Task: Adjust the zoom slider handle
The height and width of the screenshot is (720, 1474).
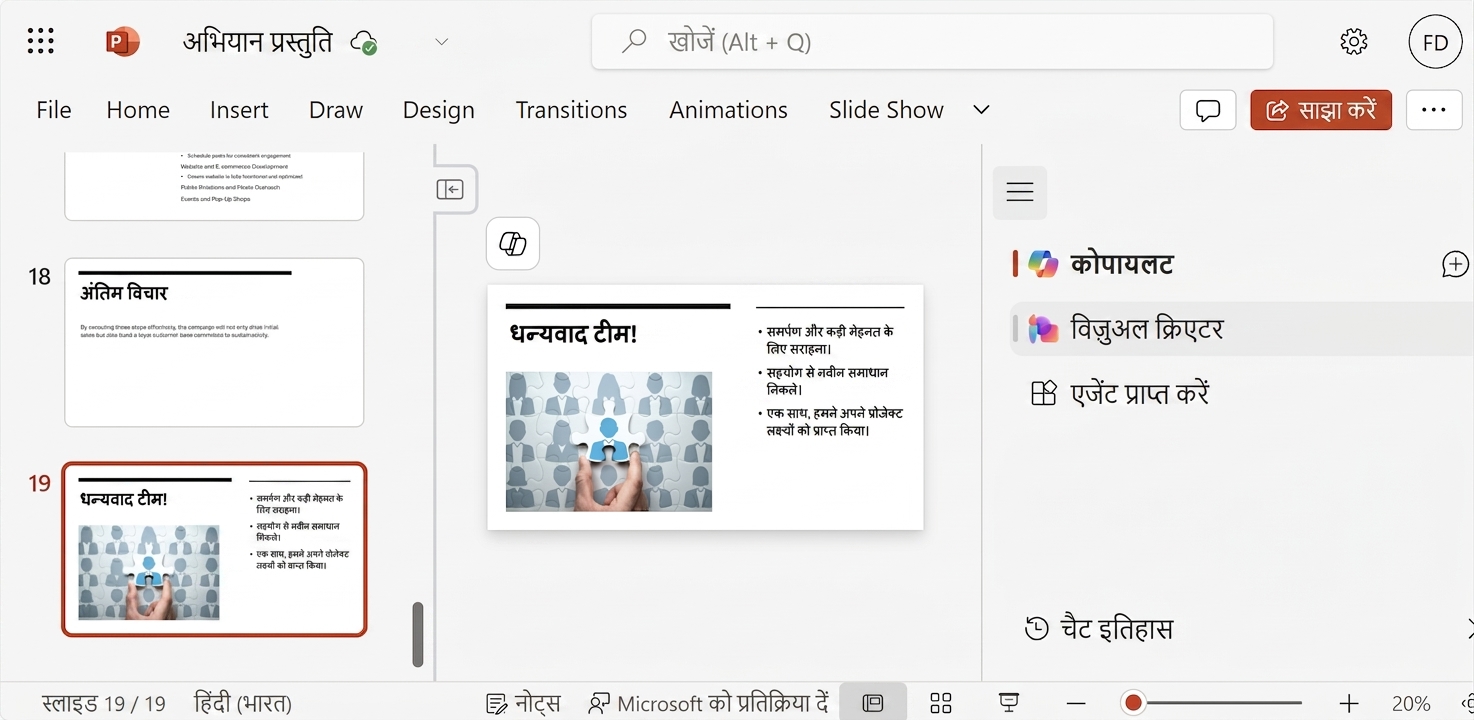Action: pyautogui.click(x=1133, y=703)
